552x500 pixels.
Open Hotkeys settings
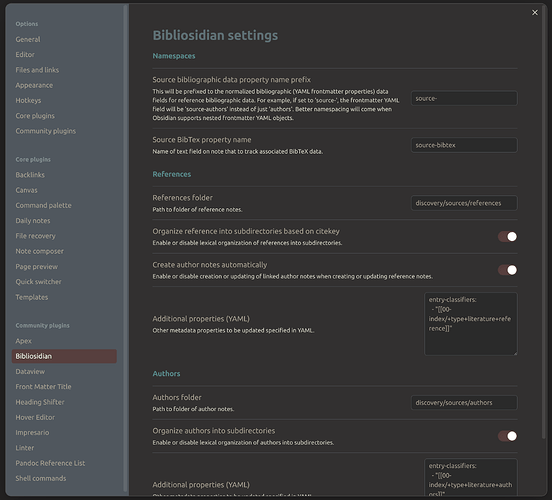(28, 101)
